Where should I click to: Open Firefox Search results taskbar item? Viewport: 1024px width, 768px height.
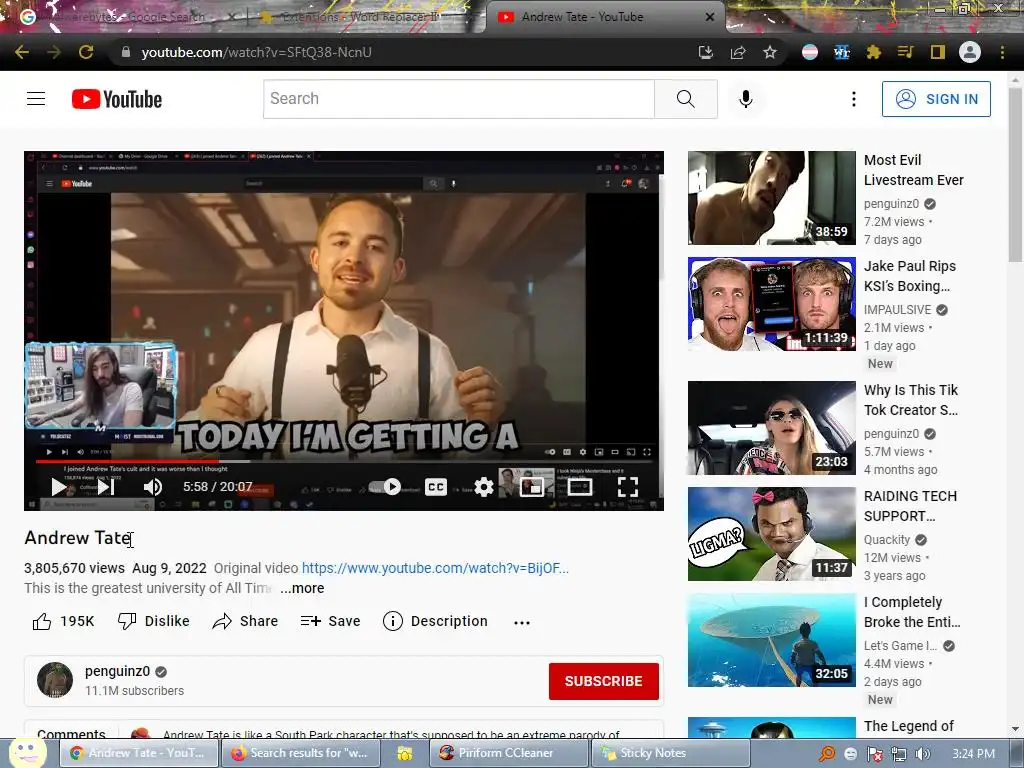pyautogui.click(x=300, y=753)
